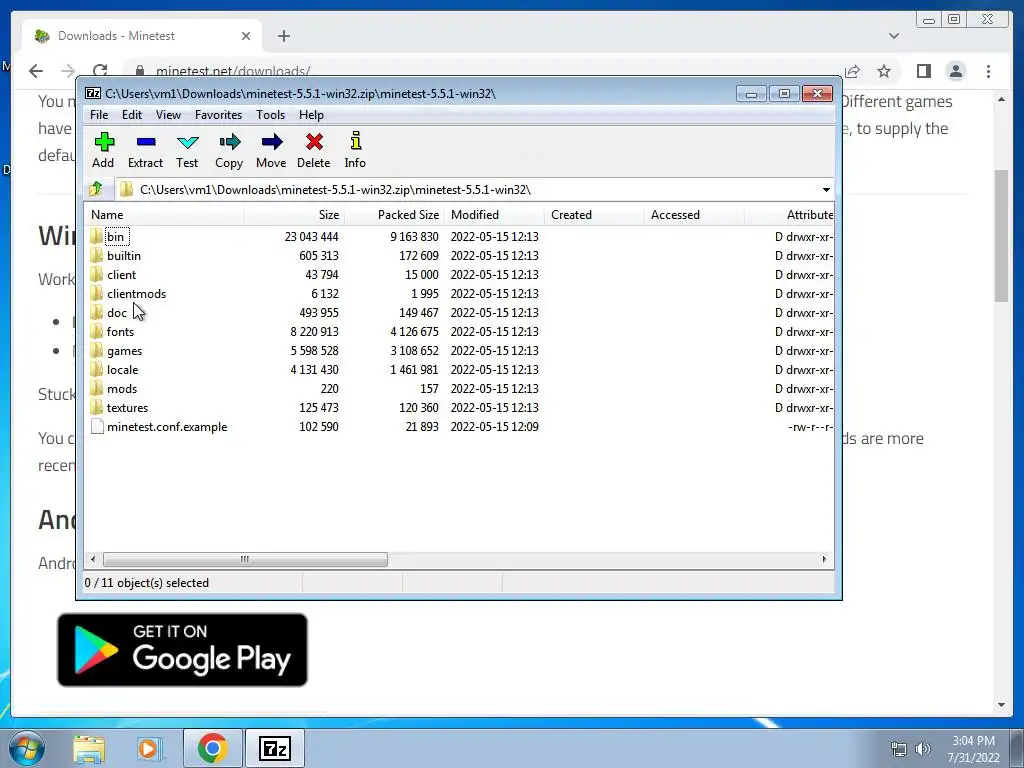The image size is (1024, 768).
Task: Open Windows Explorer from taskbar
Action: (89, 748)
